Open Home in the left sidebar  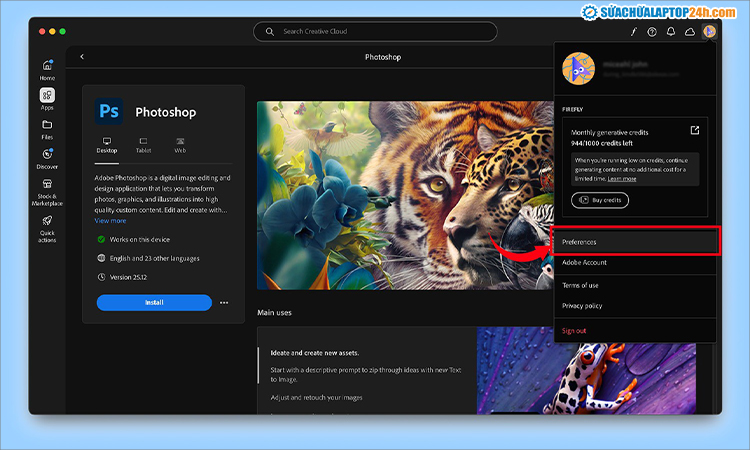coord(47,69)
